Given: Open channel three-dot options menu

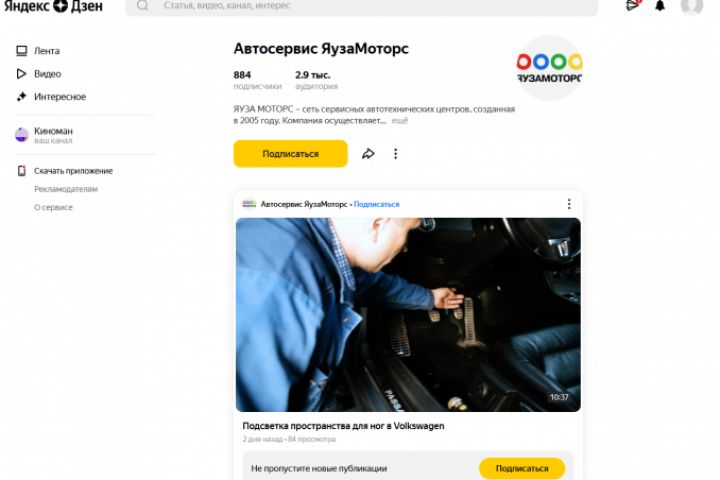Looking at the screenshot, I should click(x=395, y=154).
